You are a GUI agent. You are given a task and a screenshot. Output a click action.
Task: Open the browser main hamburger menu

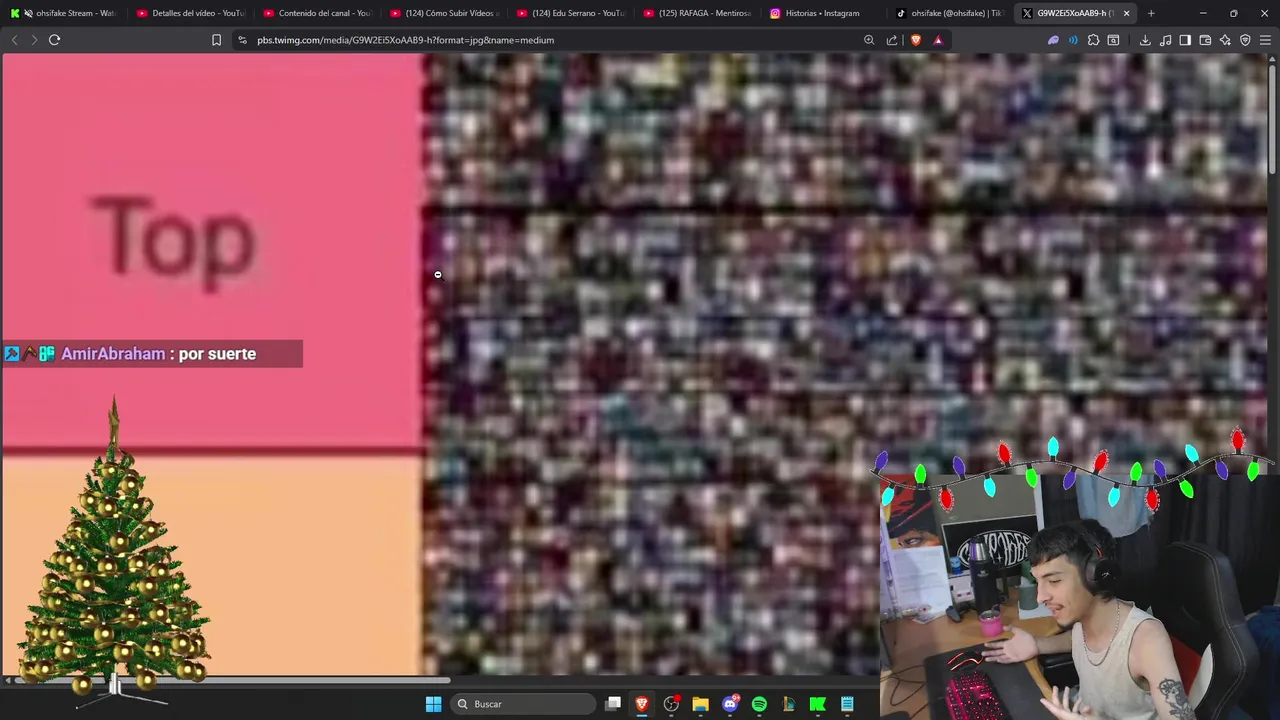(x=1265, y=40)
